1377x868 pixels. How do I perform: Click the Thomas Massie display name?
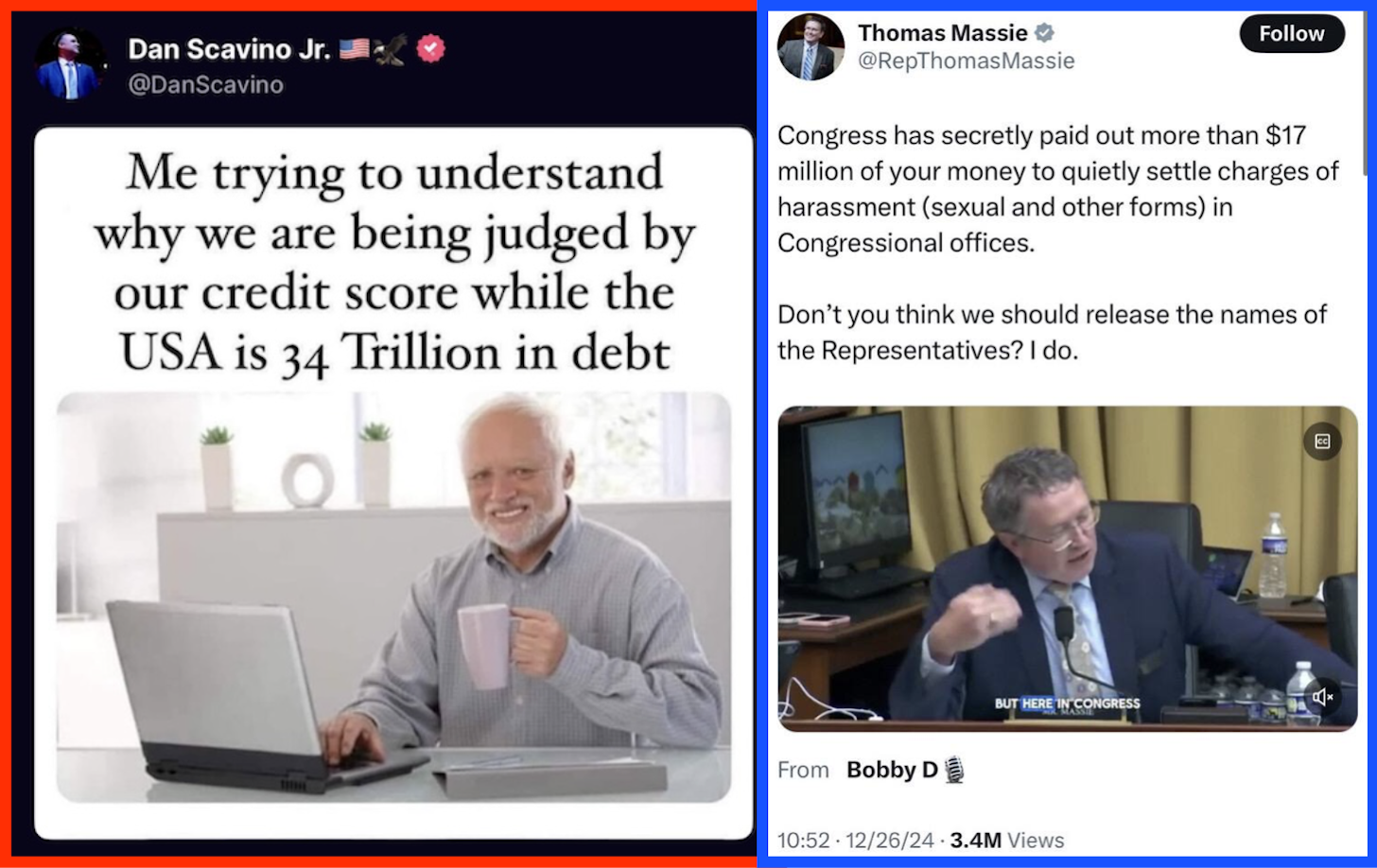tap(942, 33)
